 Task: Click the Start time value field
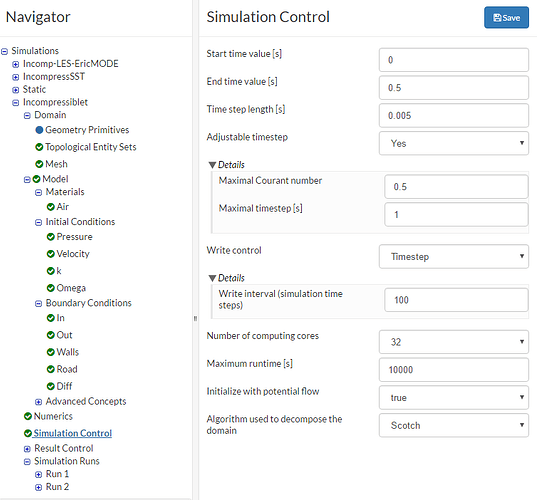[x=454, y=60]
